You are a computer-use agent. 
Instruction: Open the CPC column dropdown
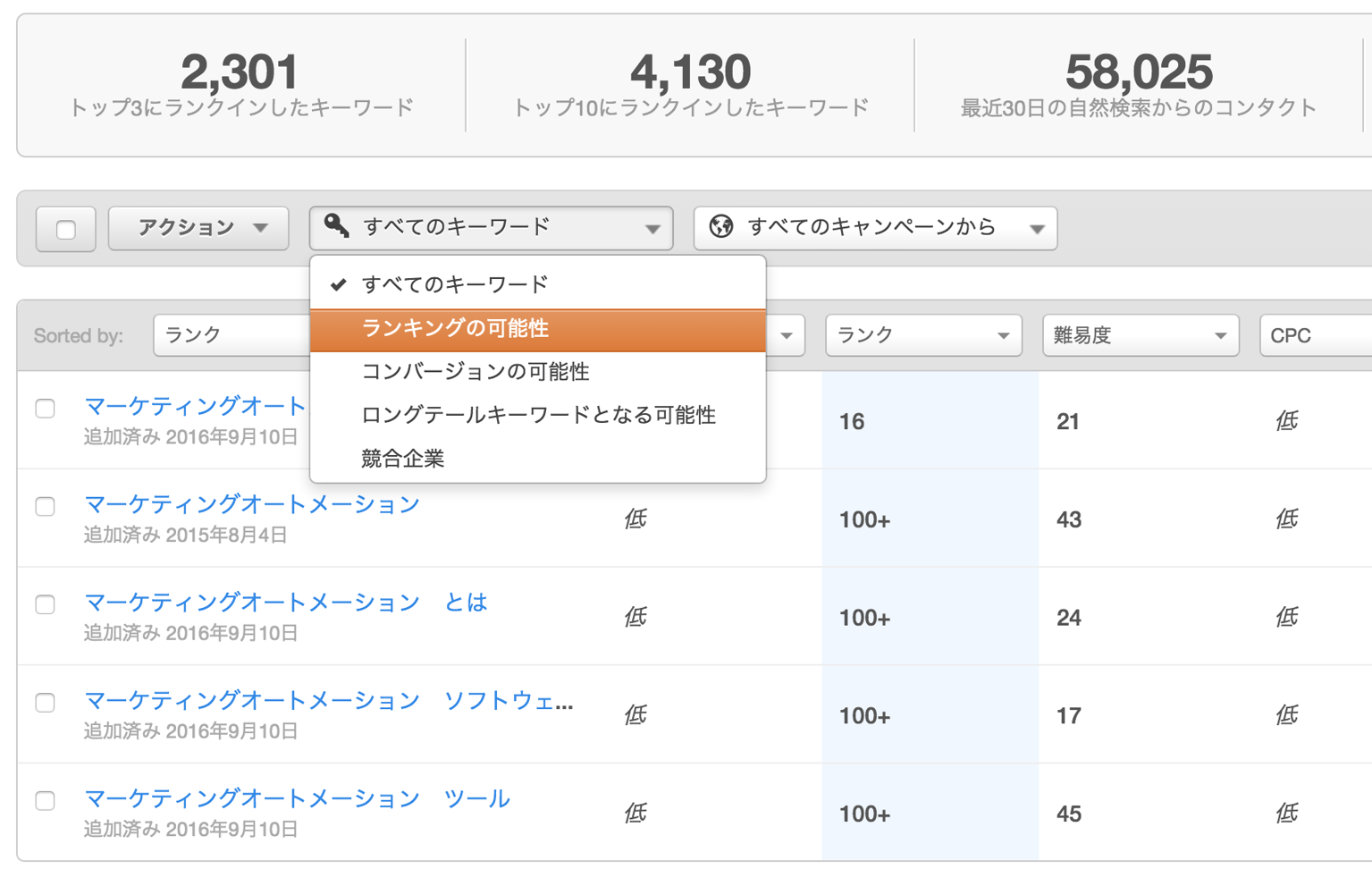(1314, 336)
